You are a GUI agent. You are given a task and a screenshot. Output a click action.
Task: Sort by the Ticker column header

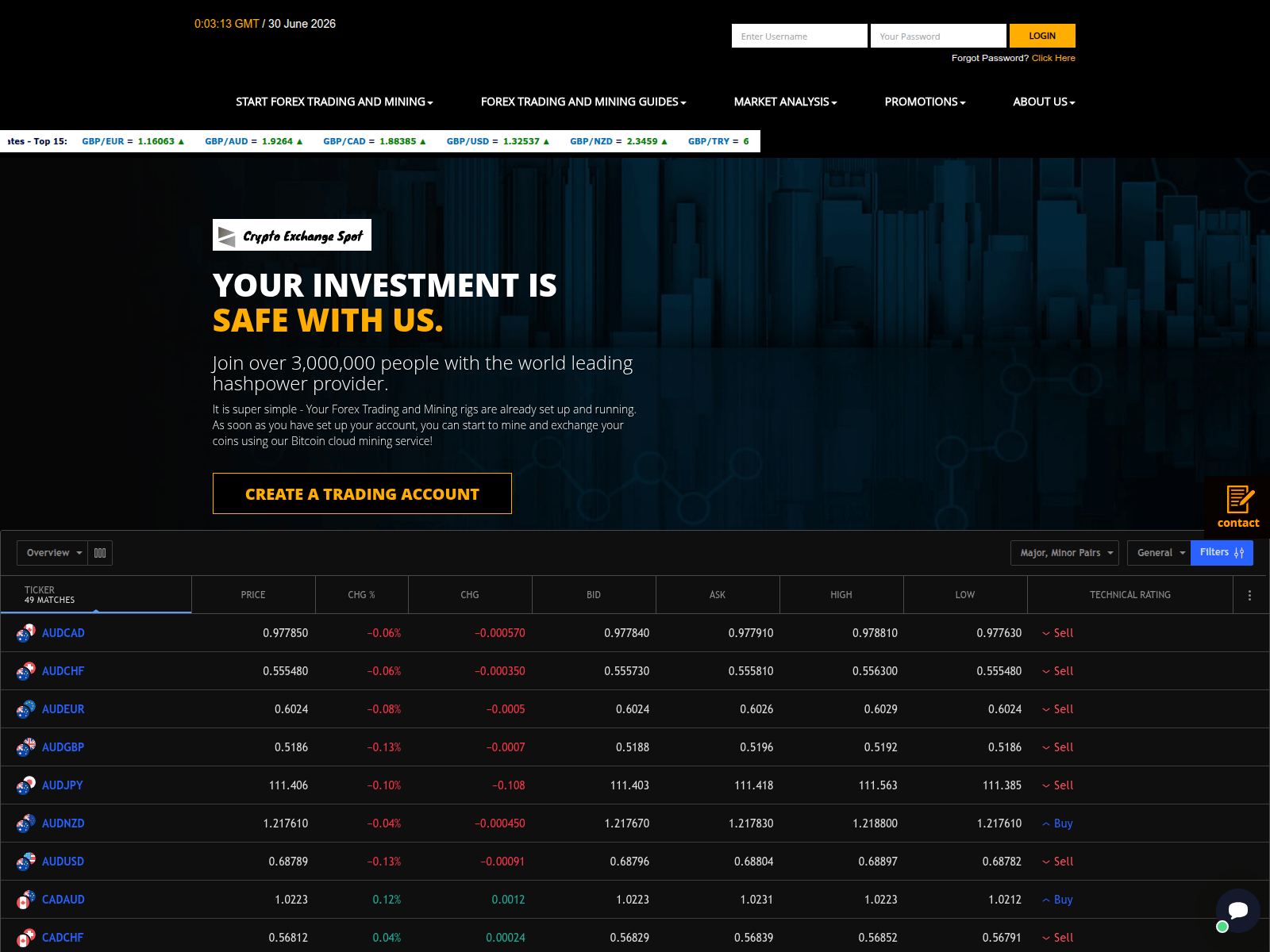pyautogui.click(x=96, y=595)
